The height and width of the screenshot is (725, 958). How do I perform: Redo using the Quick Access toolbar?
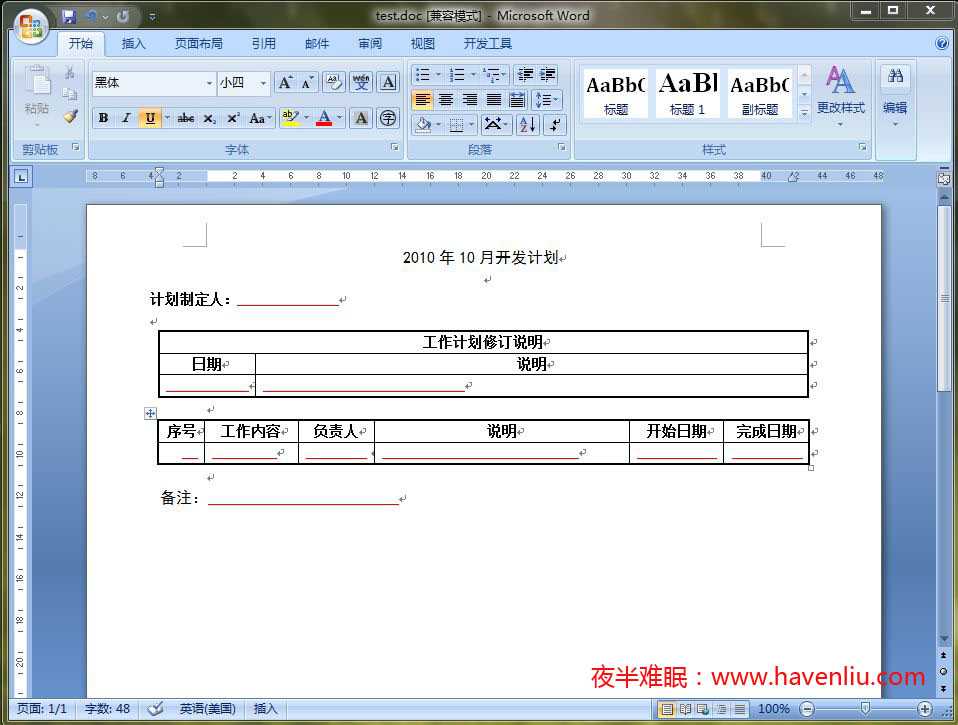123,16
